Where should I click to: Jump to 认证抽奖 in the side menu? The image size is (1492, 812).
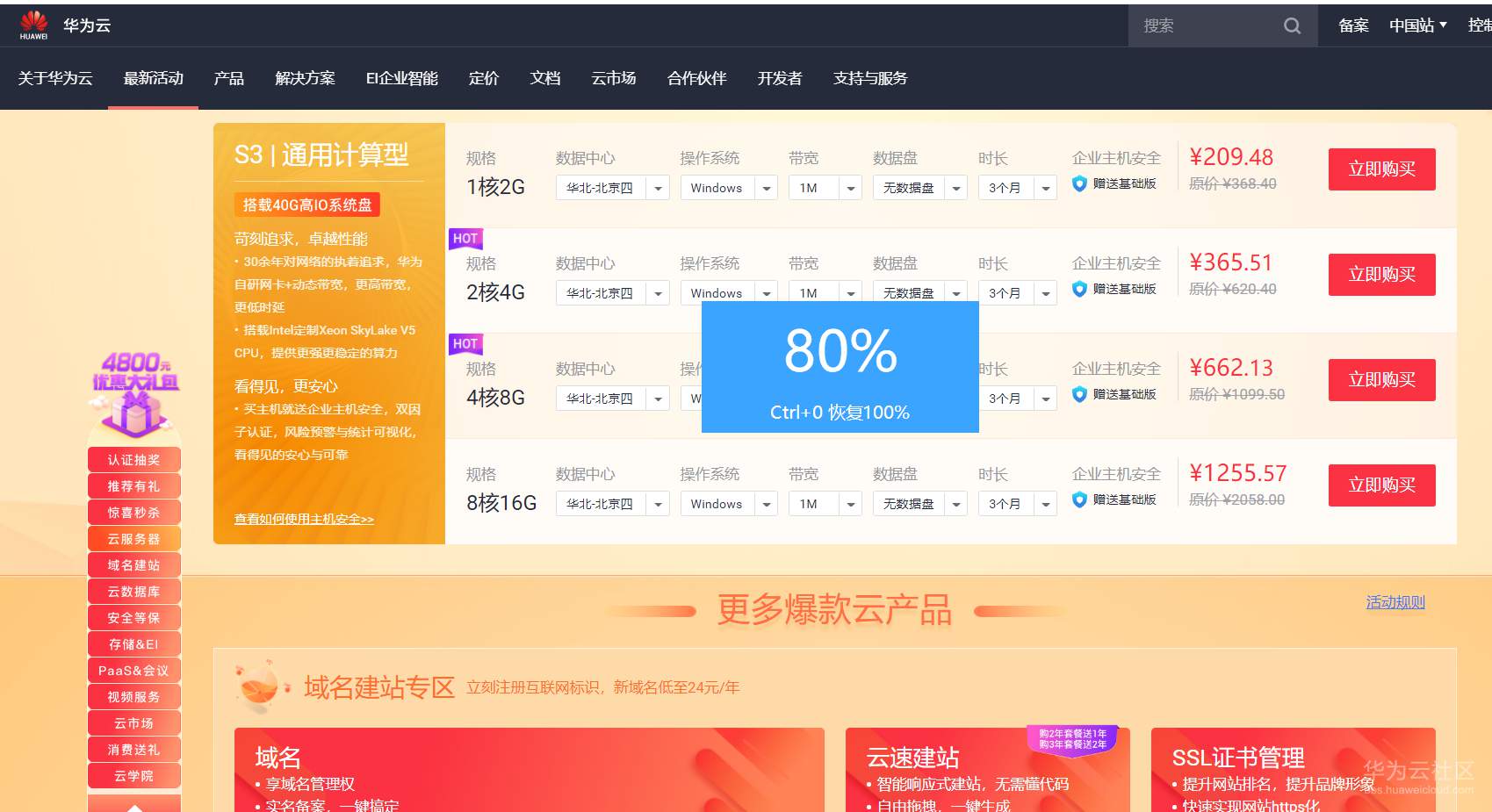coord(134,460)
